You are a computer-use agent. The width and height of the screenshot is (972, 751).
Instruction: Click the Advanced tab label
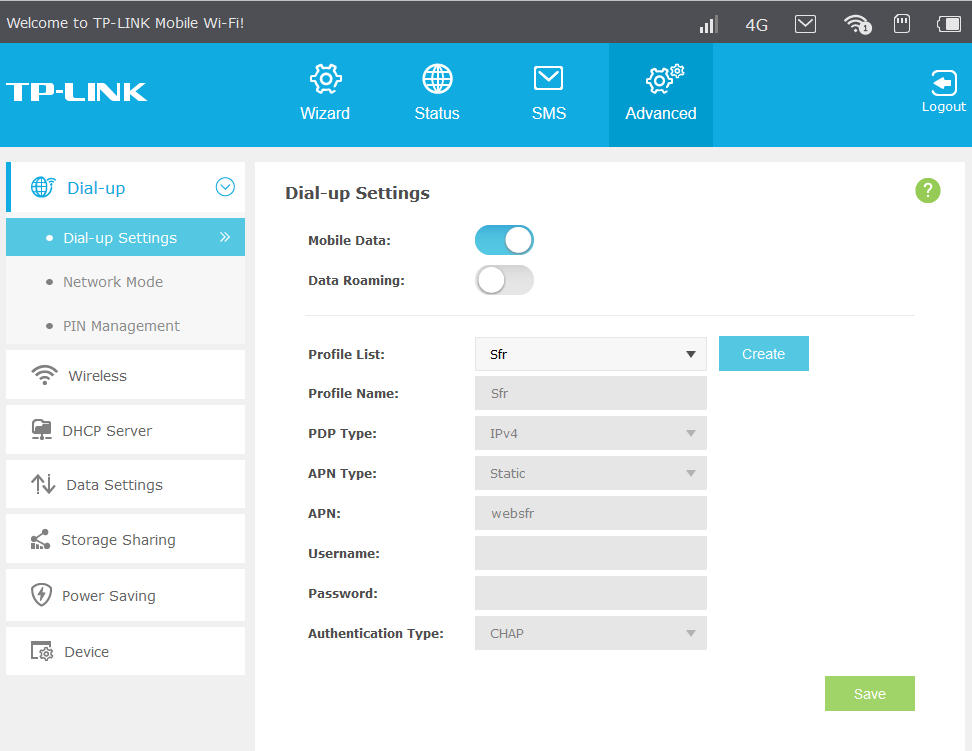pos(661,113)
